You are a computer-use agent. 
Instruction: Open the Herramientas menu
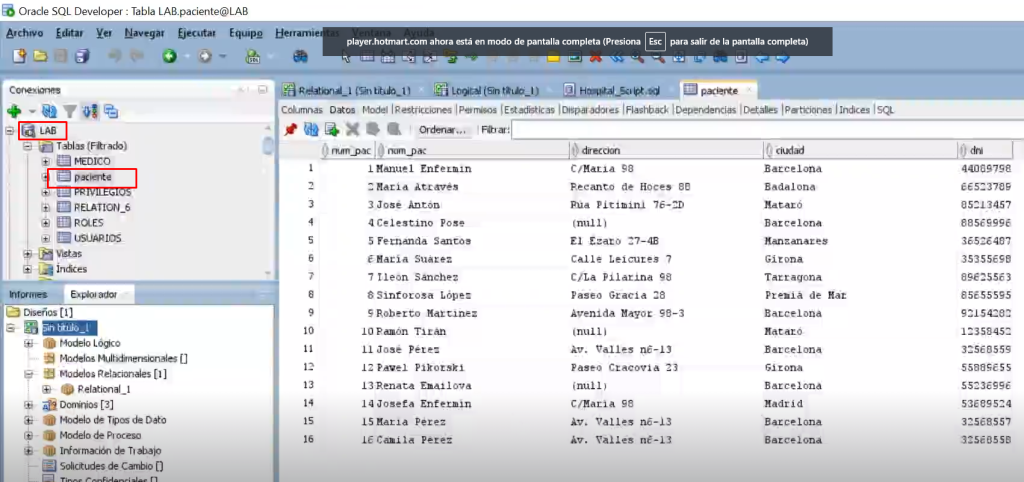pos(307,33)
